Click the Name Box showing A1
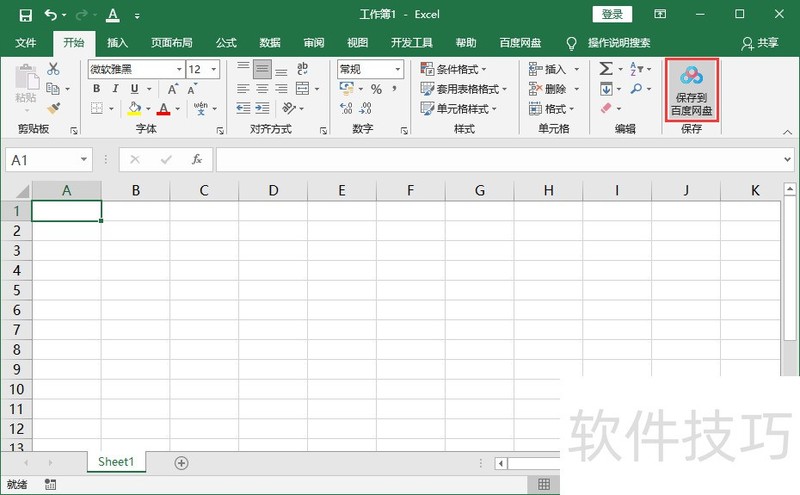The height and width of the screenshot is (495, 800). [x=40, y=160]
